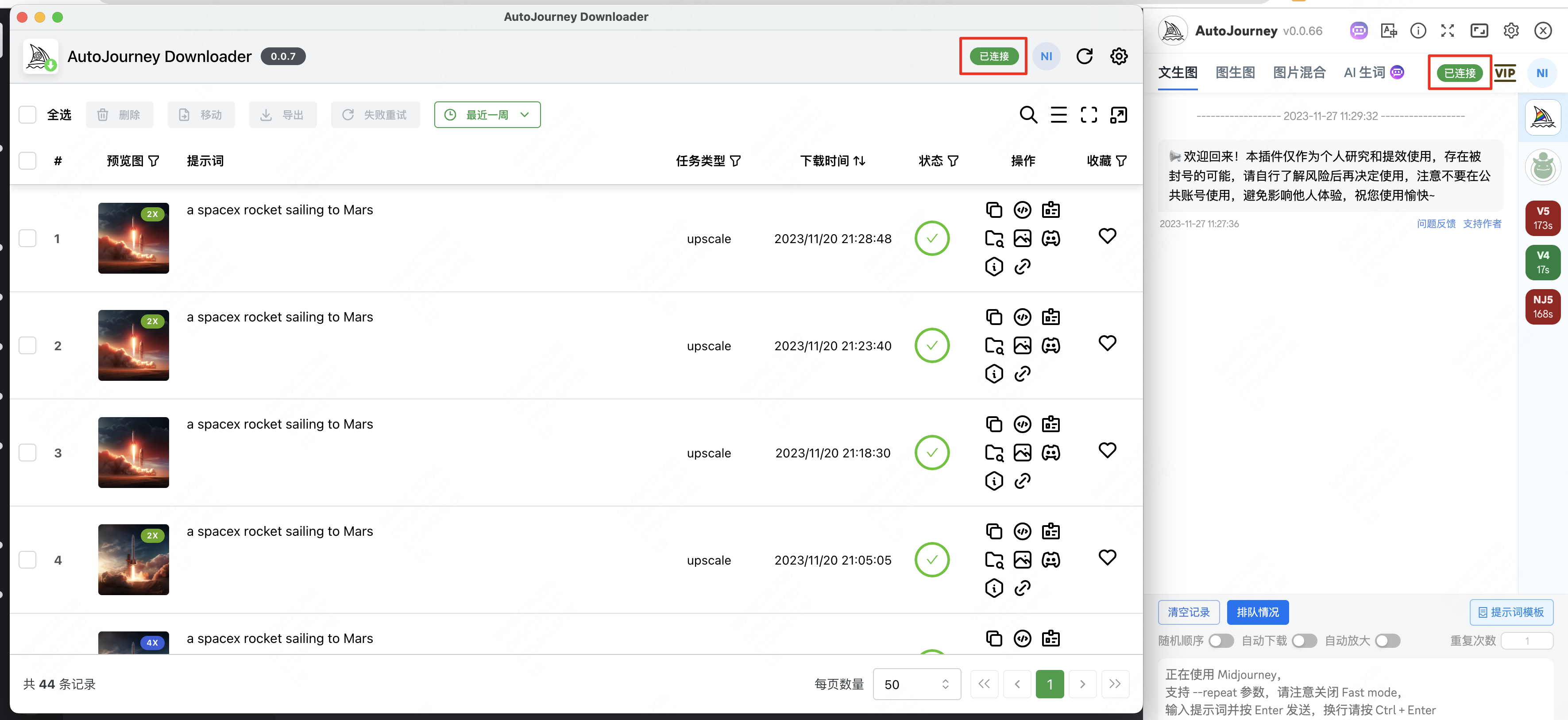Open the page size 50 selector
Image resolution: width=1568 pixels, height=720 pixels.
coord(916,684)
